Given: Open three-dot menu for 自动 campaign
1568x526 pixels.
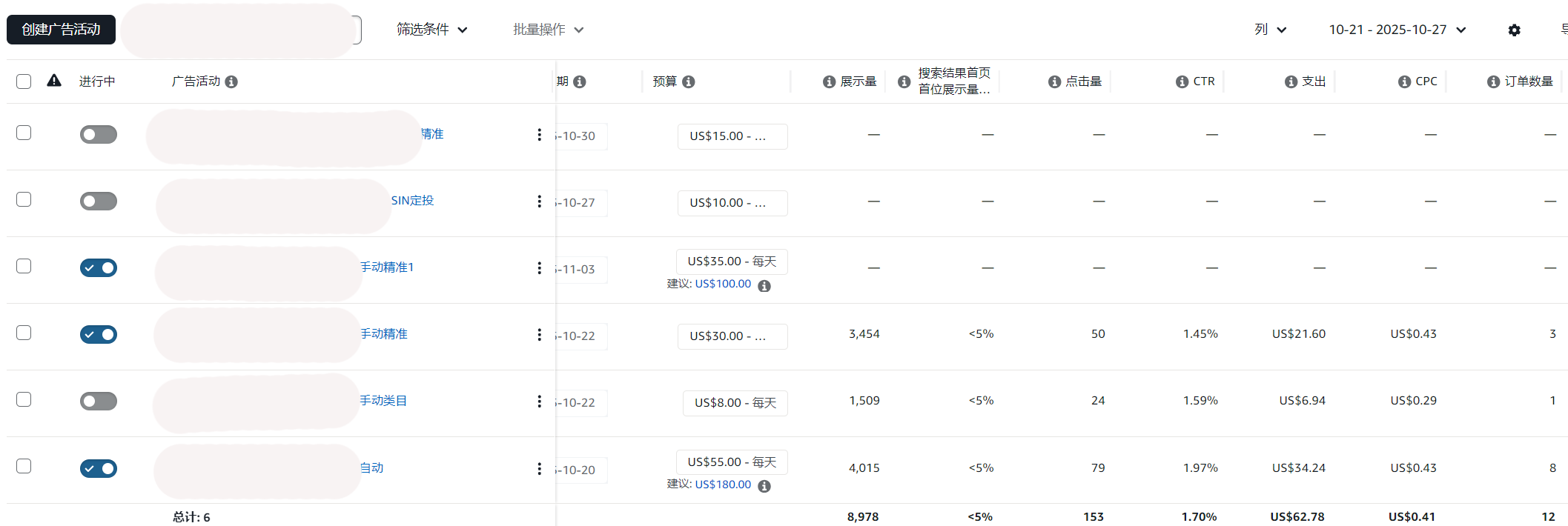Looking at the screenshot, I should 539,469.
